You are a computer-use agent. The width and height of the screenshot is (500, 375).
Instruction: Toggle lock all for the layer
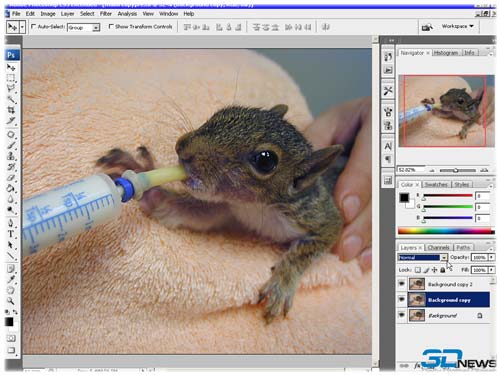click(442, 270)
